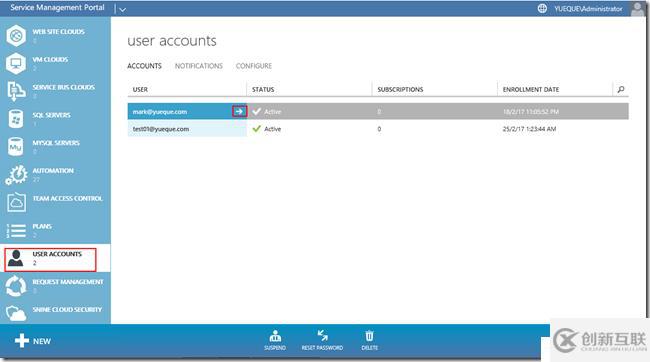Screen dimensions: 650x362
Task: Suspend the selected user account
Action: point(275,340)
